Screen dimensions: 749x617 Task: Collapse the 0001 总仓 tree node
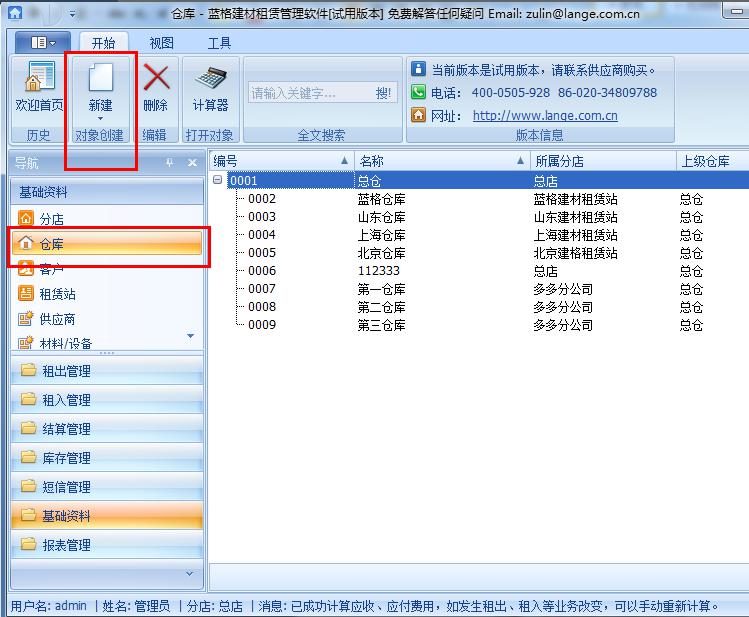(218, 181)
